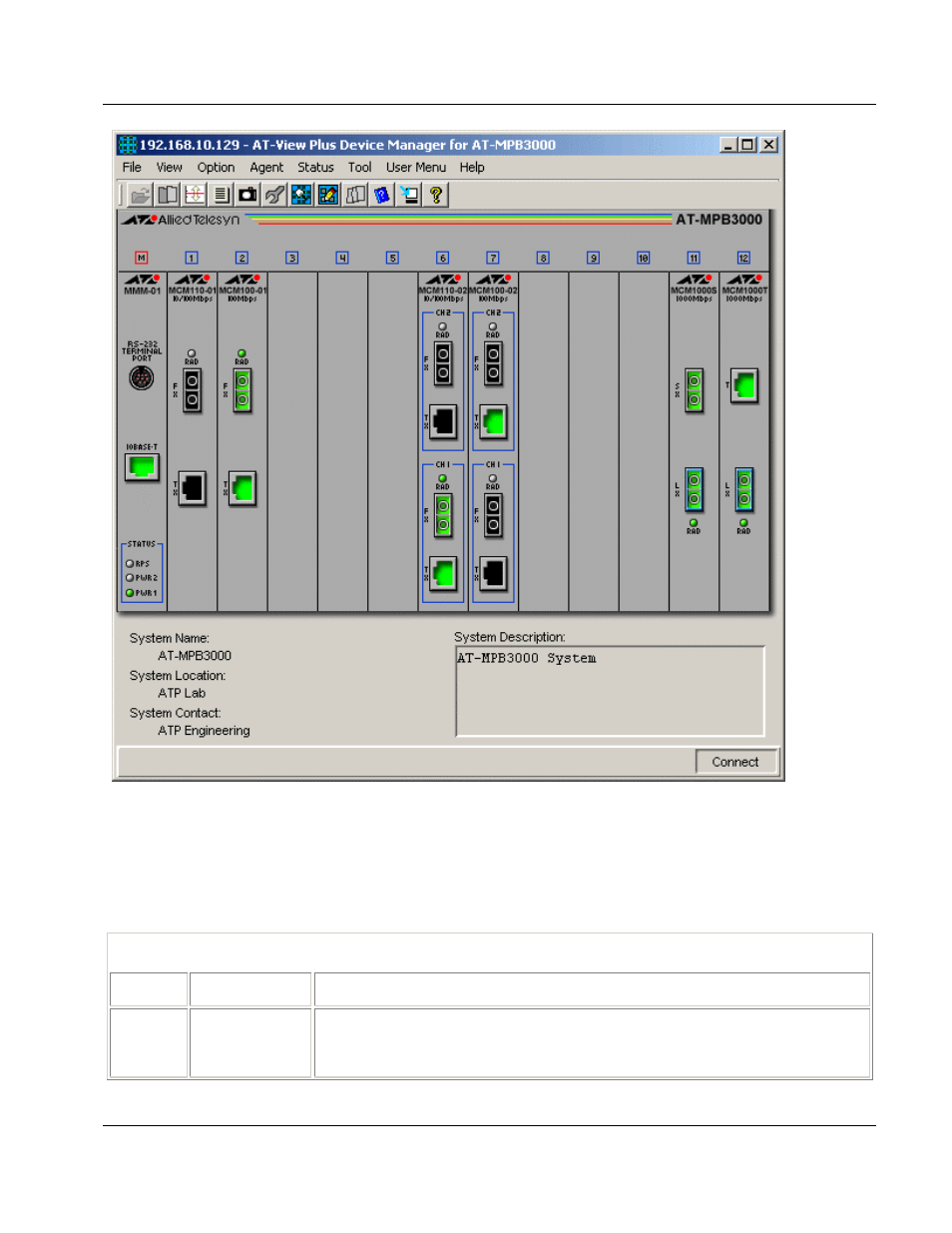Click the ATP Engineering contact value
Image resolution: width=952 pixels, height=1233 pixels.
click(204, 731)
